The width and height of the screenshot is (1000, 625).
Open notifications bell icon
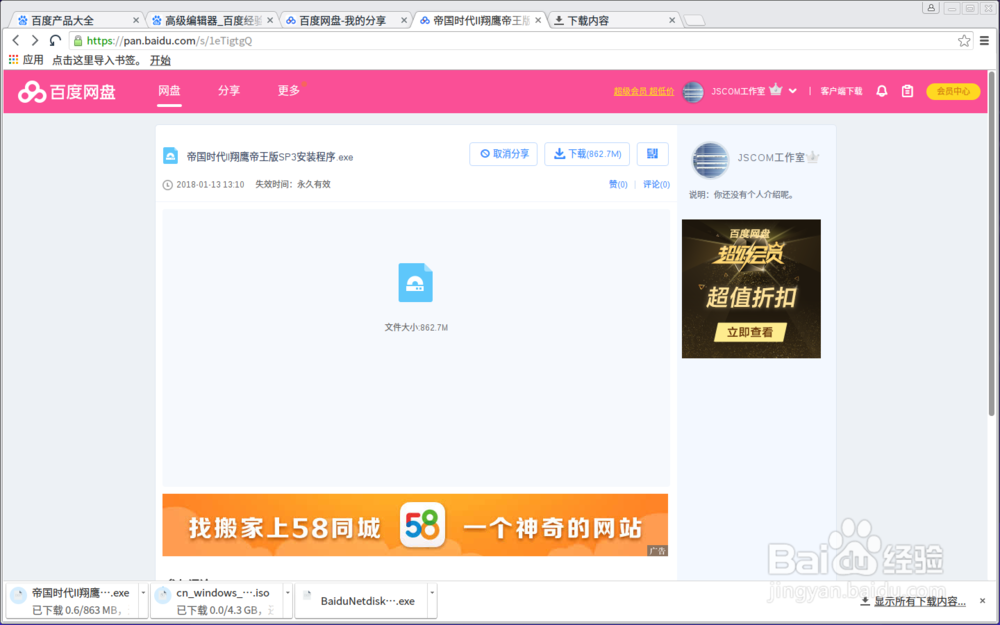(881, 91)
